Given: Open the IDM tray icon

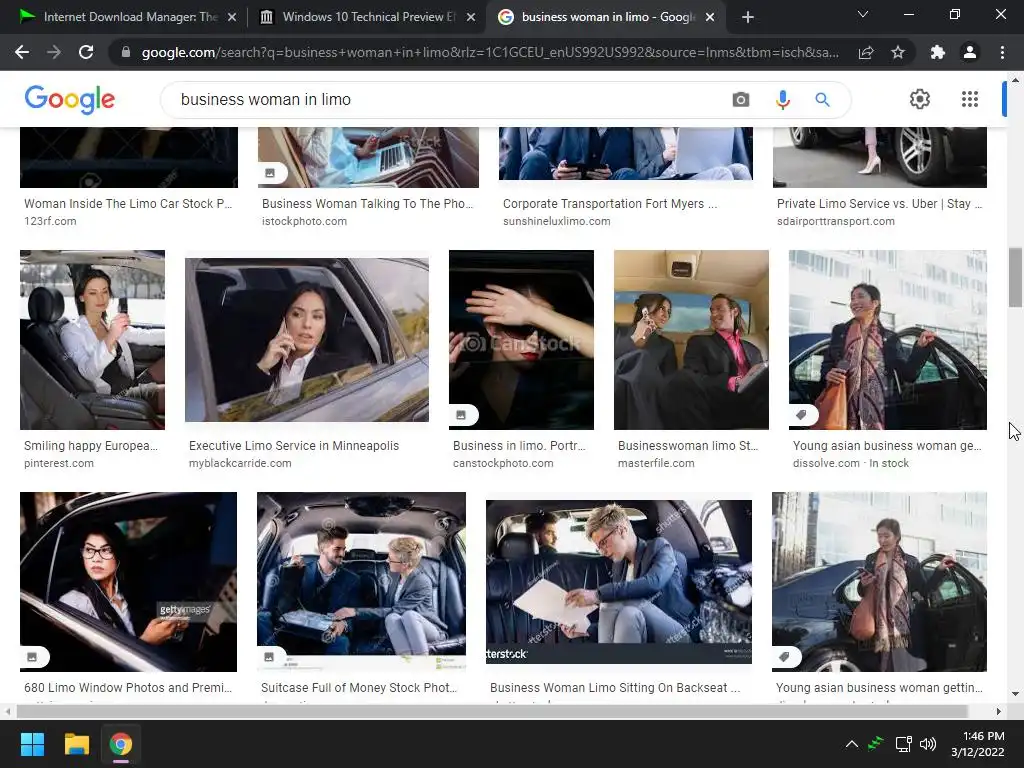Looking at the screenshot, I should (876, 744).
